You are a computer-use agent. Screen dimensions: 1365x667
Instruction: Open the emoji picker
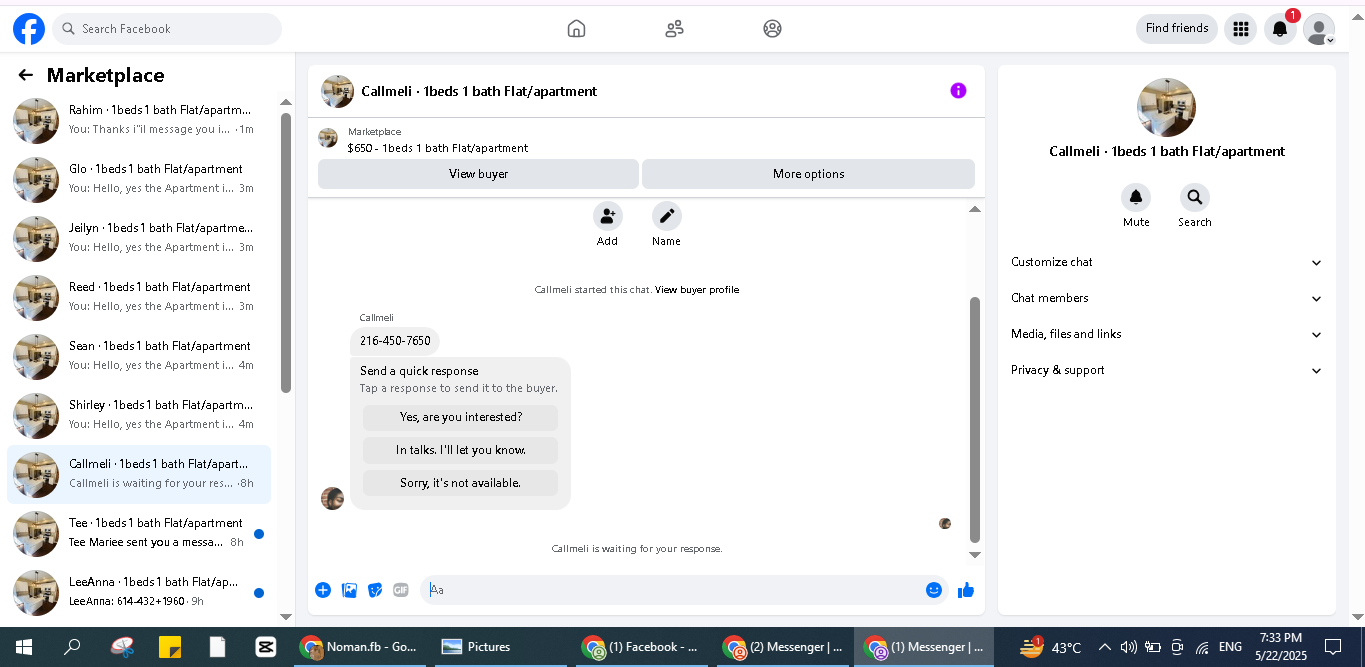[934, 590]
